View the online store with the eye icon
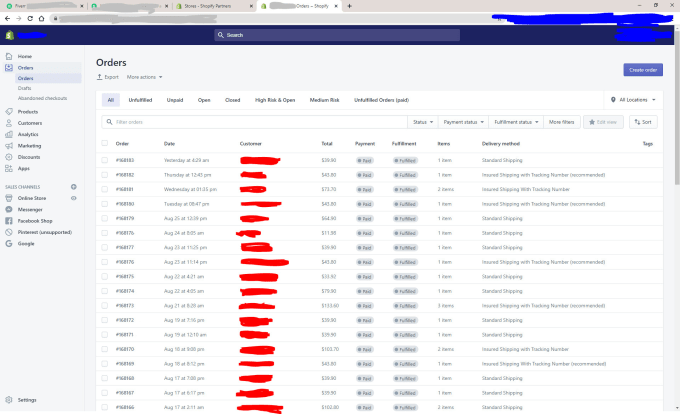Viewport: 680px width, 414px height. coord(74,198)
